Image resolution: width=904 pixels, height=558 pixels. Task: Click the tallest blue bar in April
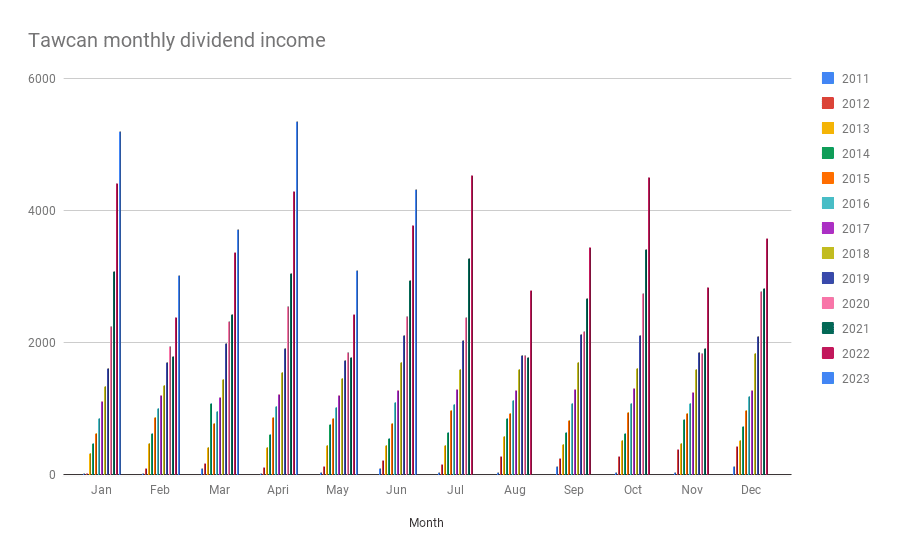pyautogui.click(x=297, y=300)
